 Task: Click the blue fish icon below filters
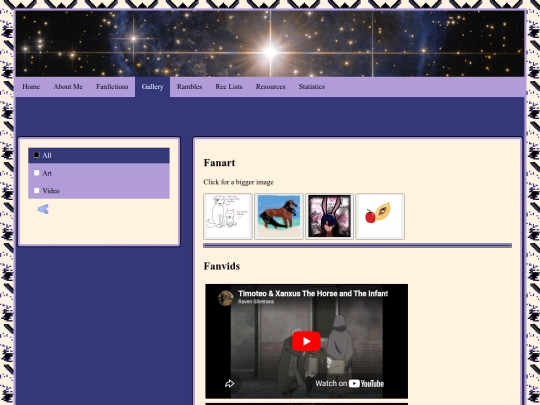pos(43,209)
